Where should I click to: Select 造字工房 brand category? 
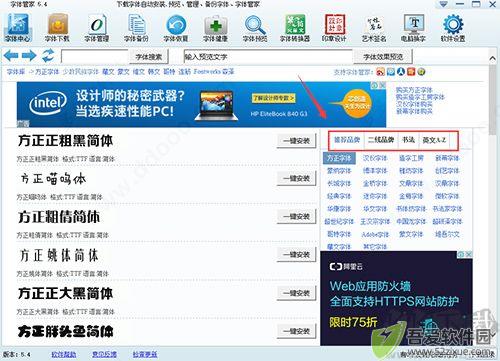411,158
